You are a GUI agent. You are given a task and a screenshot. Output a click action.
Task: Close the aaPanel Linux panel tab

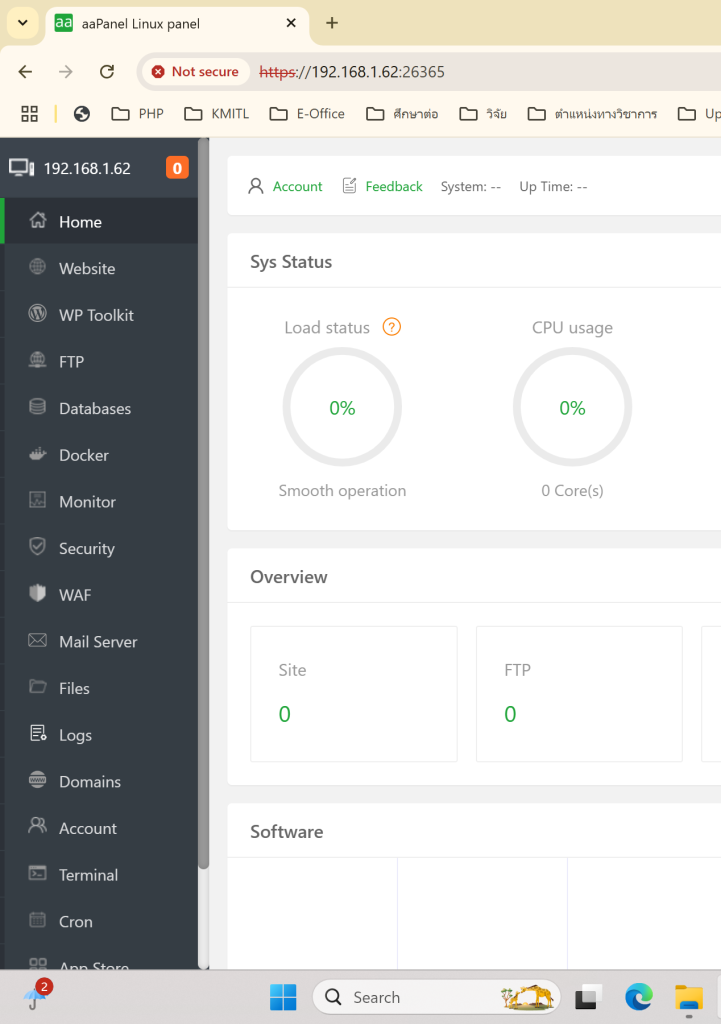click(x=291, y=23)
